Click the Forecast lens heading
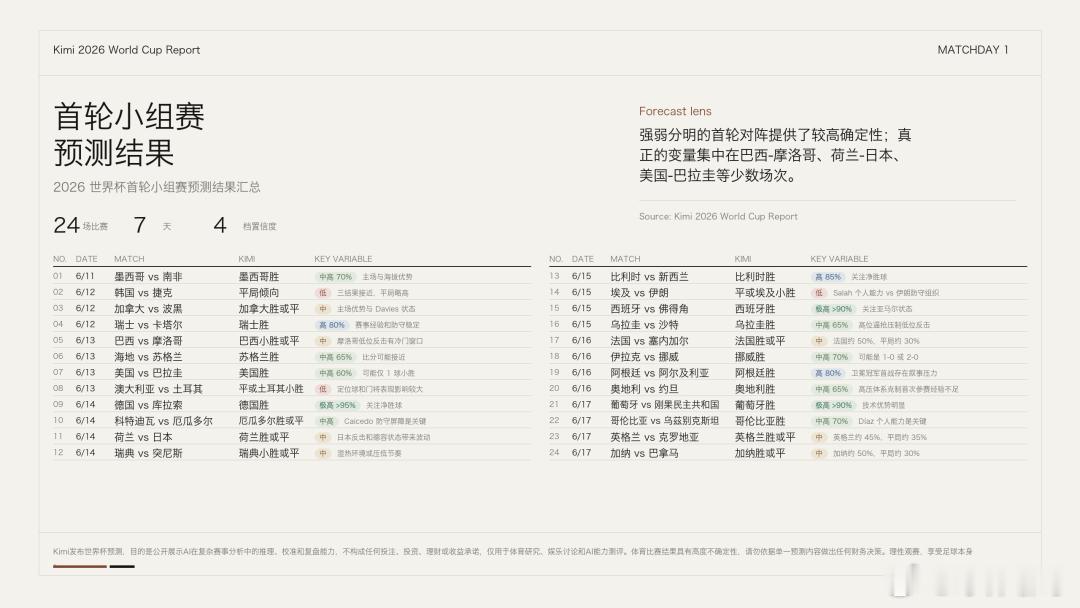Viewport: 1080px width, 608px height. (675, 111)
